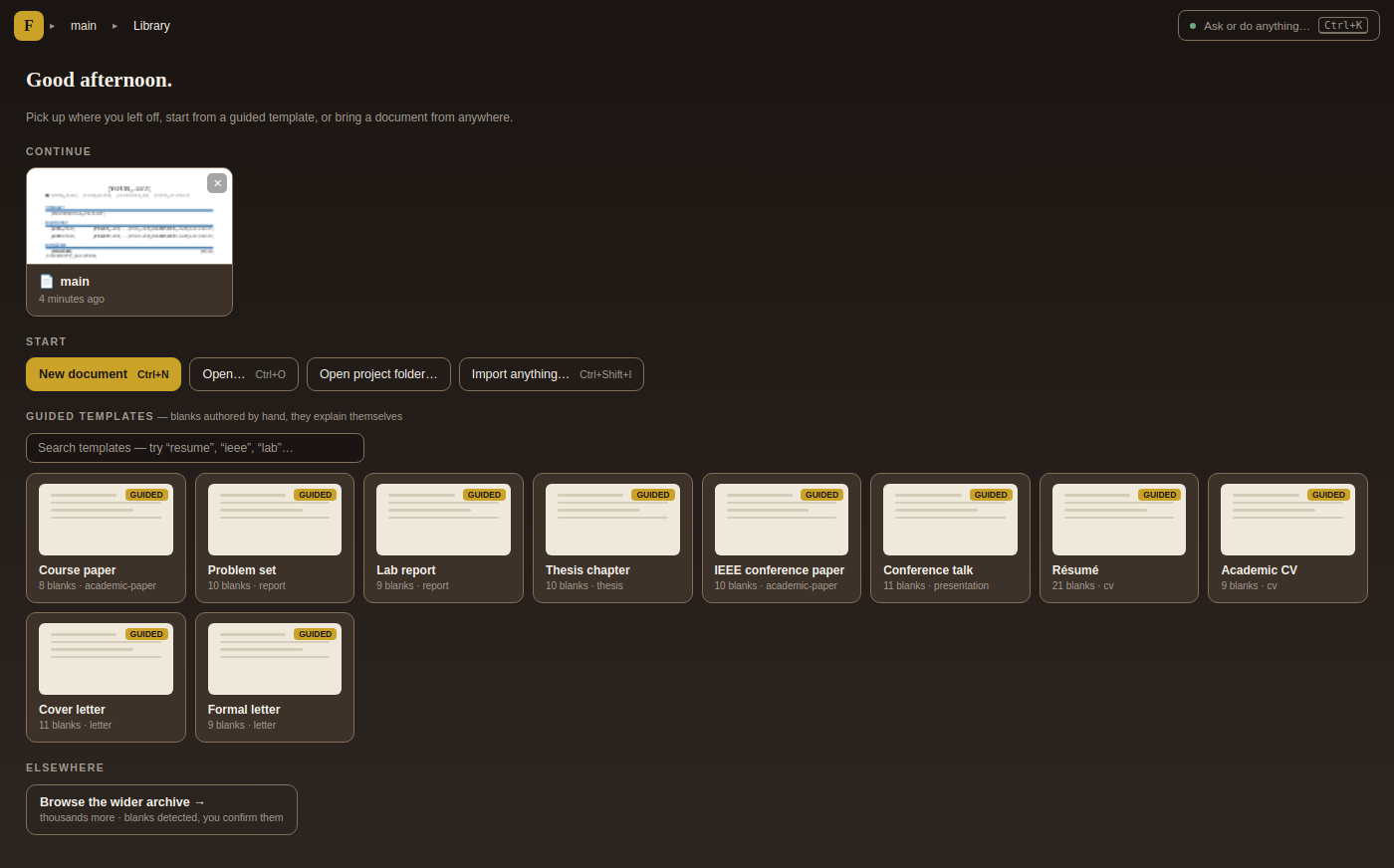Click the '4 minutes ago' timestamp

[x=72, y=299]
